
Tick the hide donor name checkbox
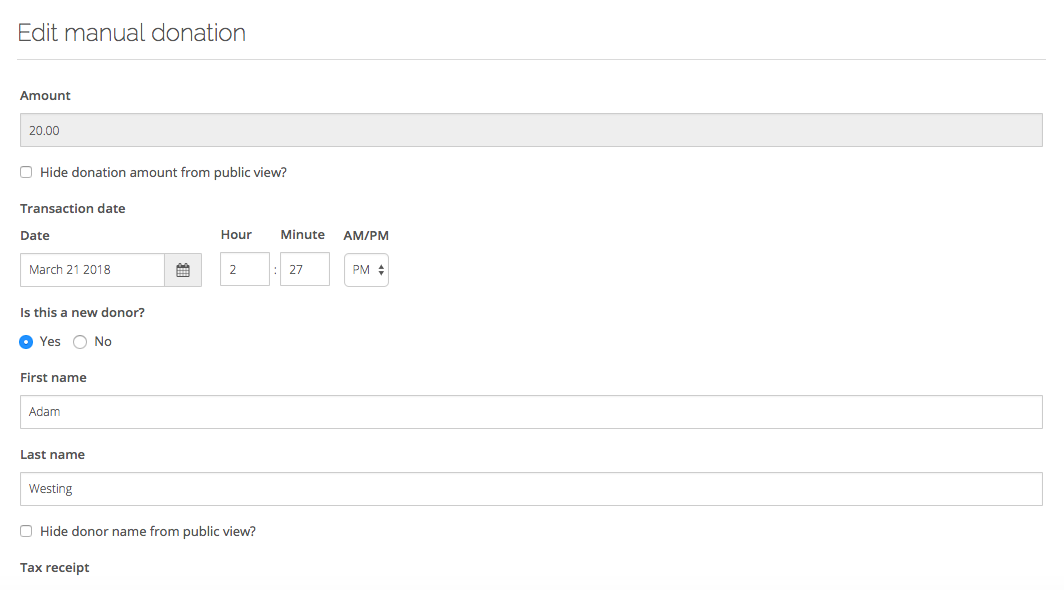point(26,531)
